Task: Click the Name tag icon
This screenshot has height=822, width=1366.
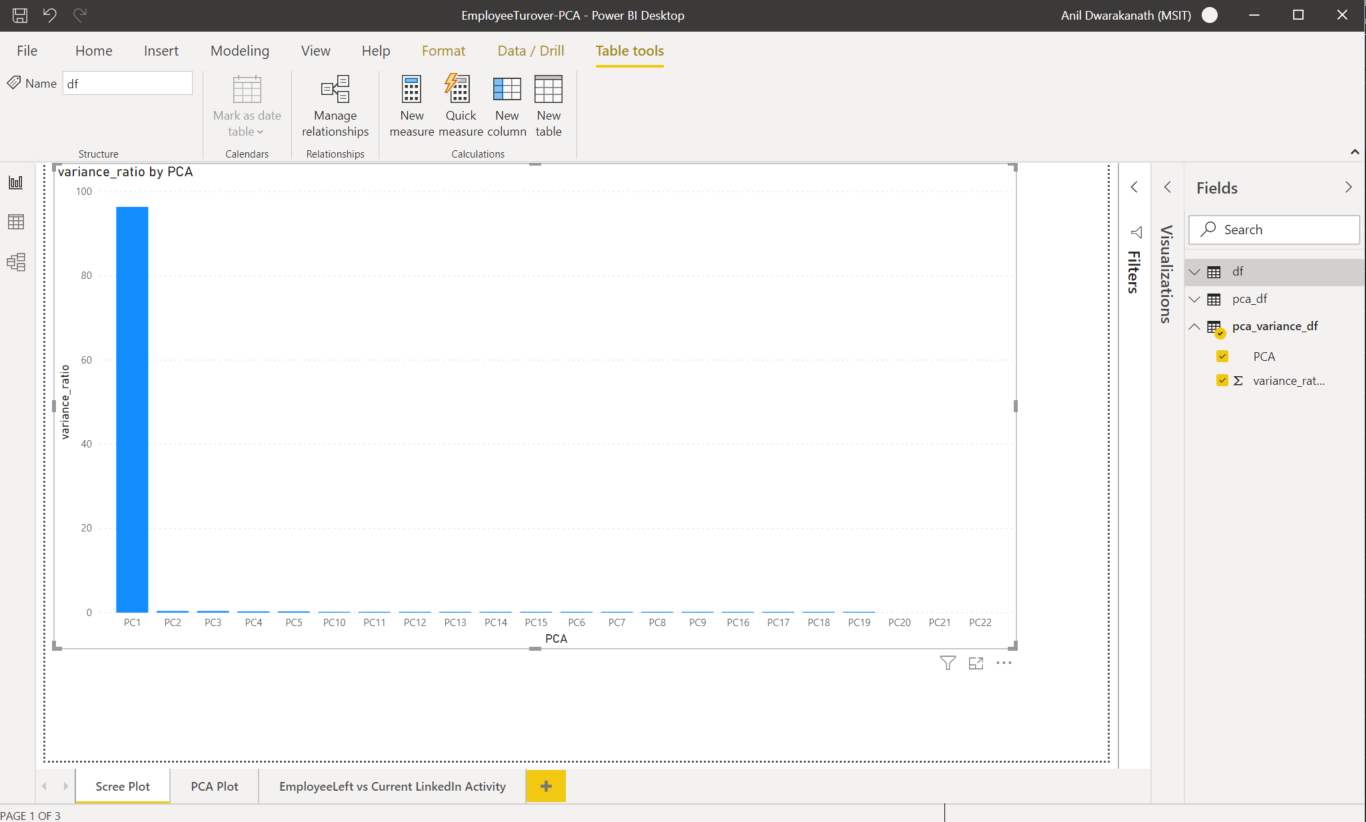Action: (14, 83)
